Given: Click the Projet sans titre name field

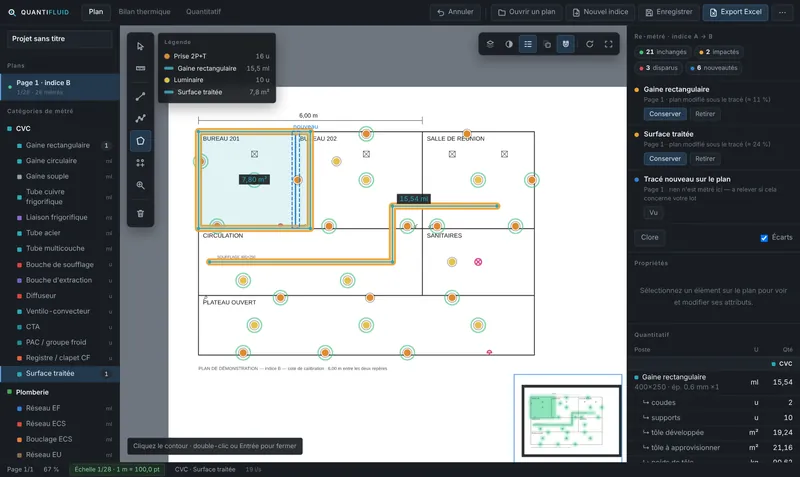Looking at the screenshot, I should tap(60, 39).
